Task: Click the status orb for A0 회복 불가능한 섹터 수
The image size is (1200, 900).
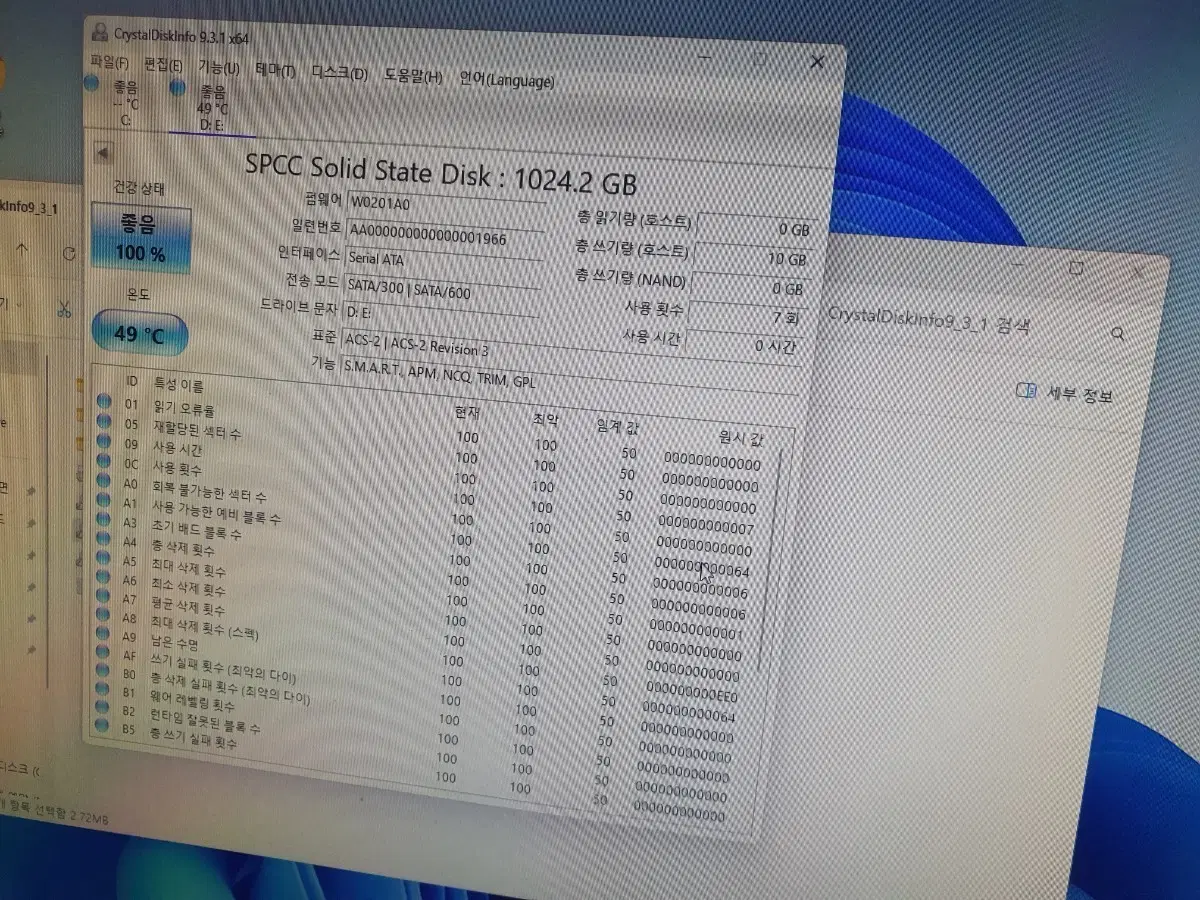Action: pos(104,480)
